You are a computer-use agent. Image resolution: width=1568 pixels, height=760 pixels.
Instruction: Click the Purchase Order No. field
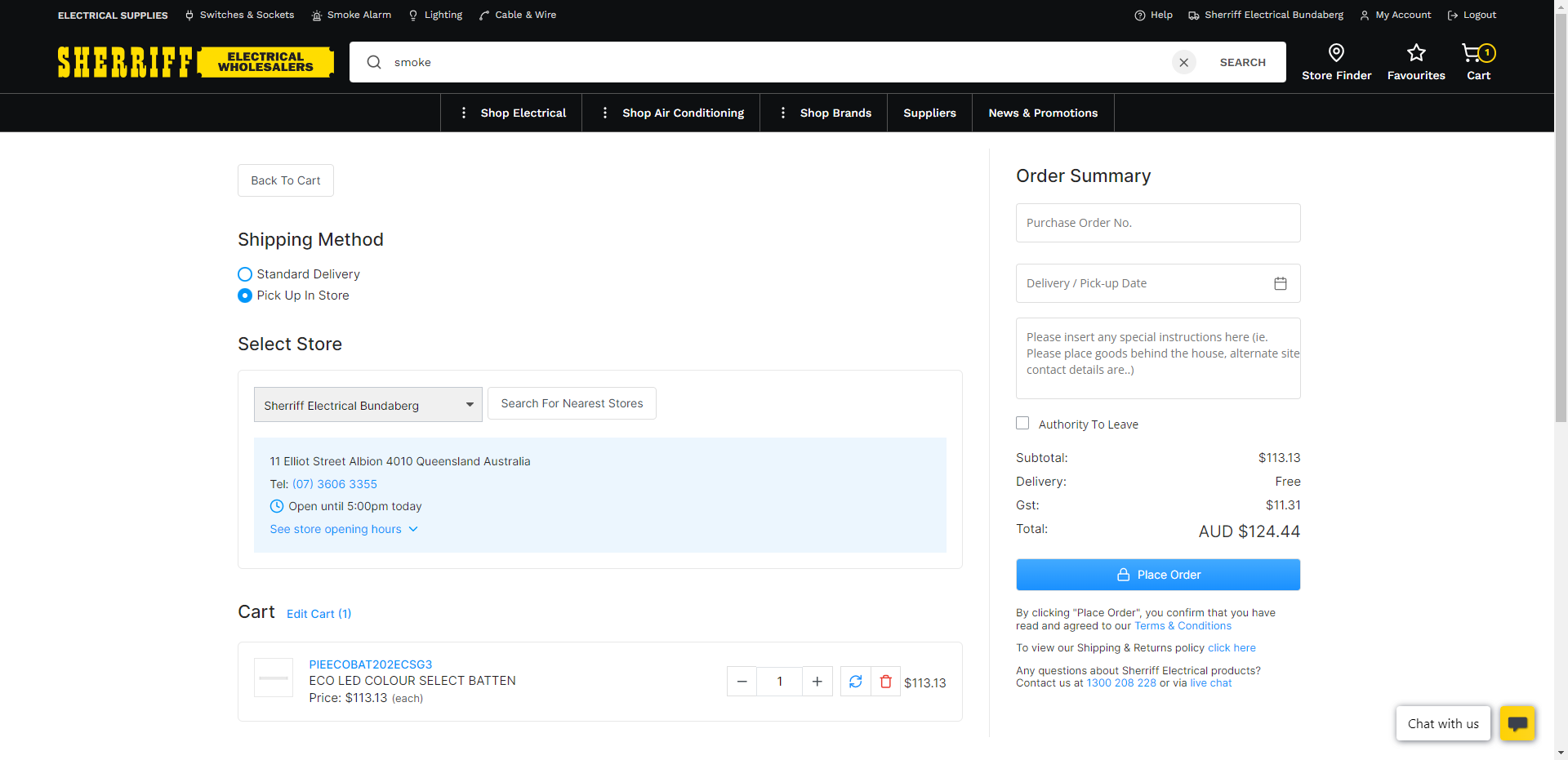pyautogui.click(x=1157, y=223)
